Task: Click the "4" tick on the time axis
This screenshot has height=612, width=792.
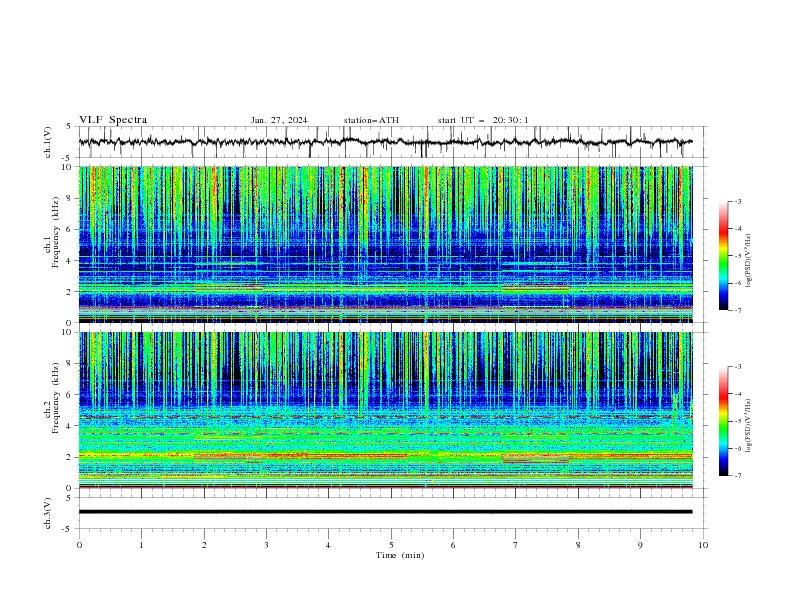Action: click(x=328, y=545)
